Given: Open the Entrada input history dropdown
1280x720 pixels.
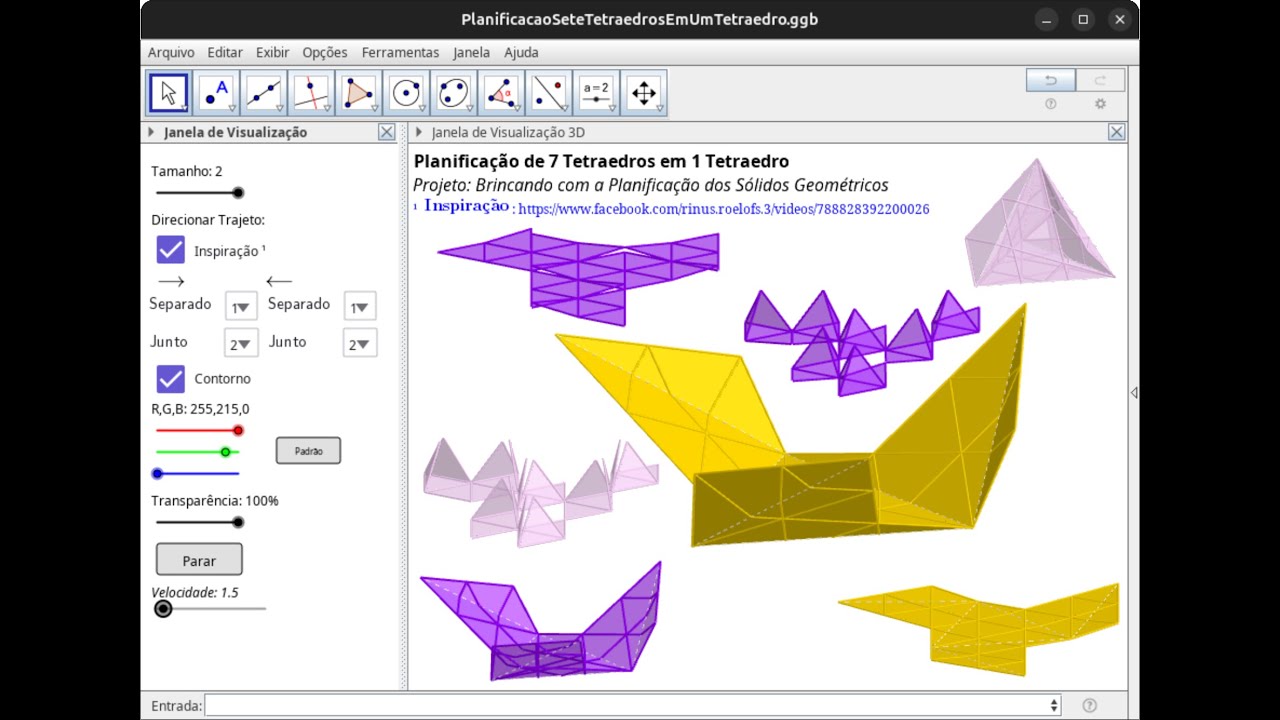Looking at the screenshot, I should (1054, 705).
